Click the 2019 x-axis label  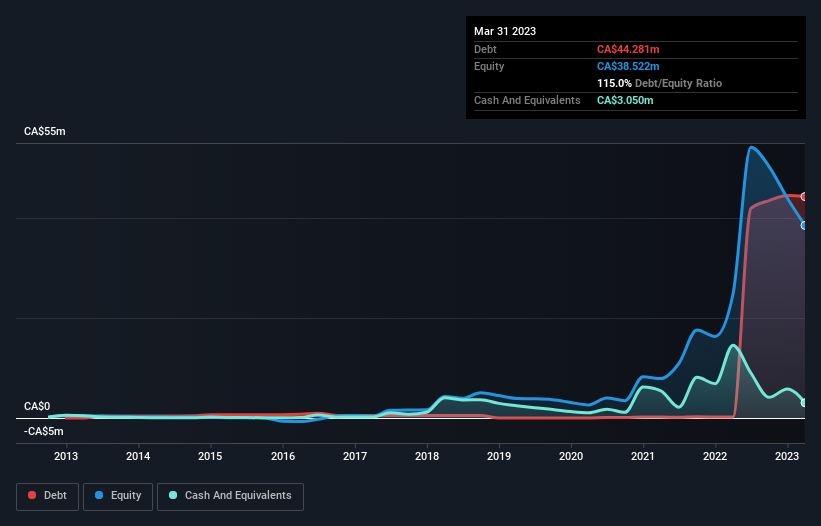[x=499, y=456]
